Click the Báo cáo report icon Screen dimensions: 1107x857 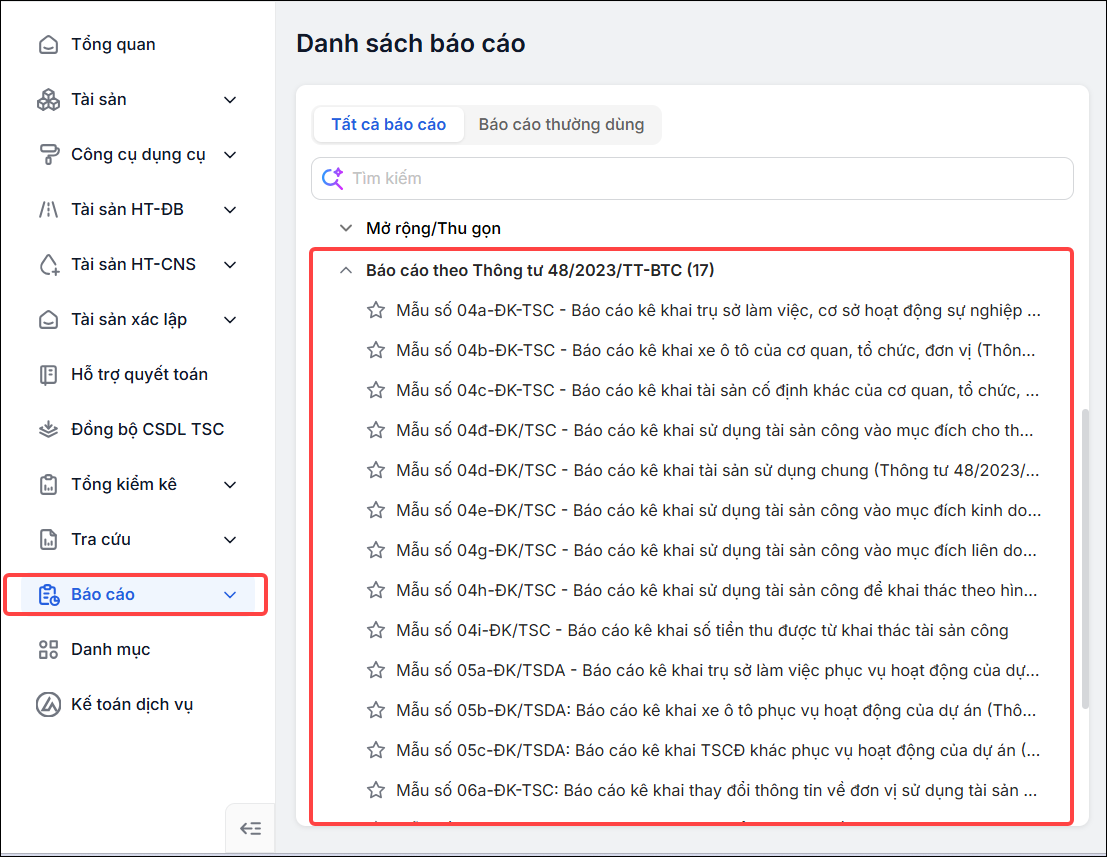(48, 594)
